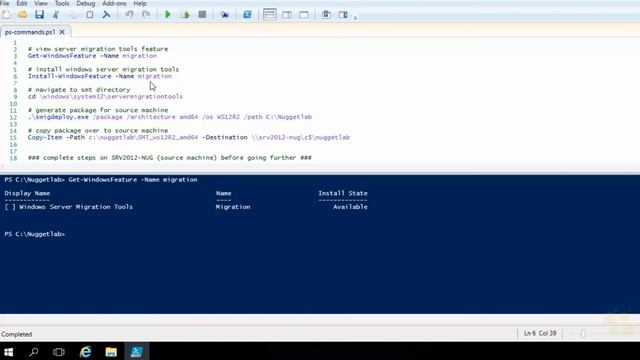The width and height of the screenshot is (640, 360).
Task: Click the Stop Operation square icon
Action: [202, 15]
